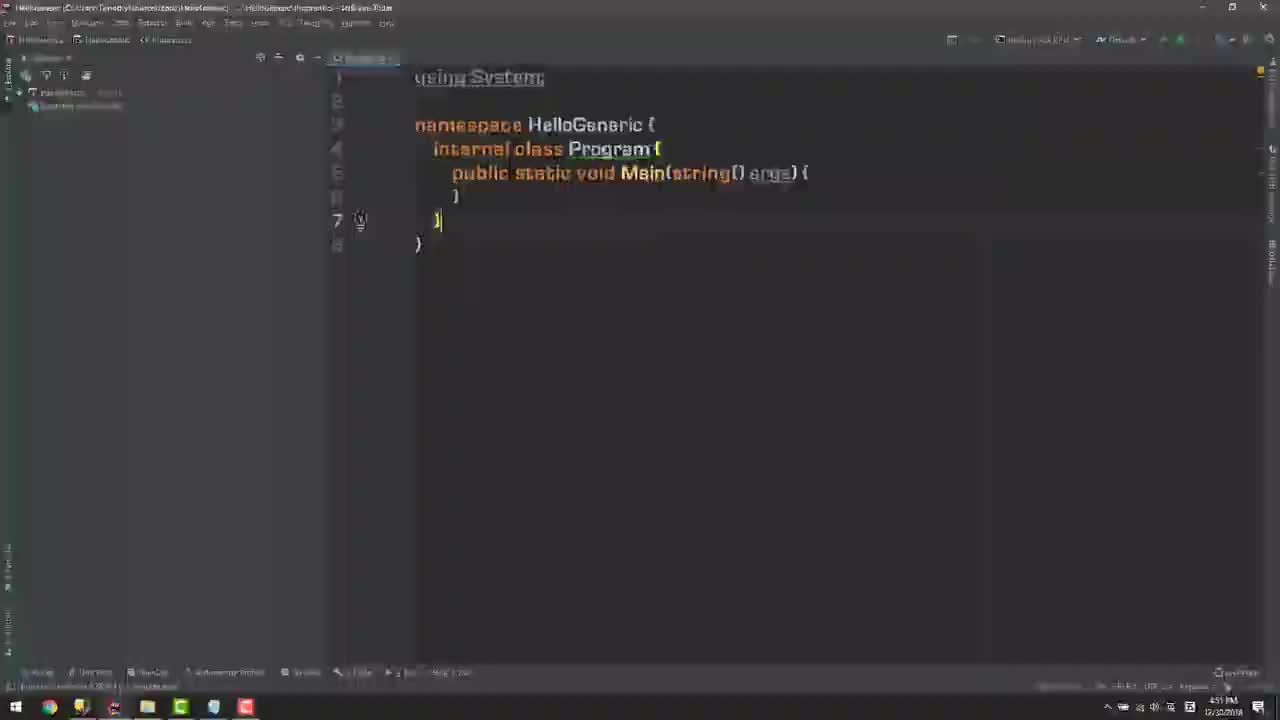This screenshot has height=720, width=1280.
Task: Open File Explorer from the taskbar
Action: coord(147,707)
